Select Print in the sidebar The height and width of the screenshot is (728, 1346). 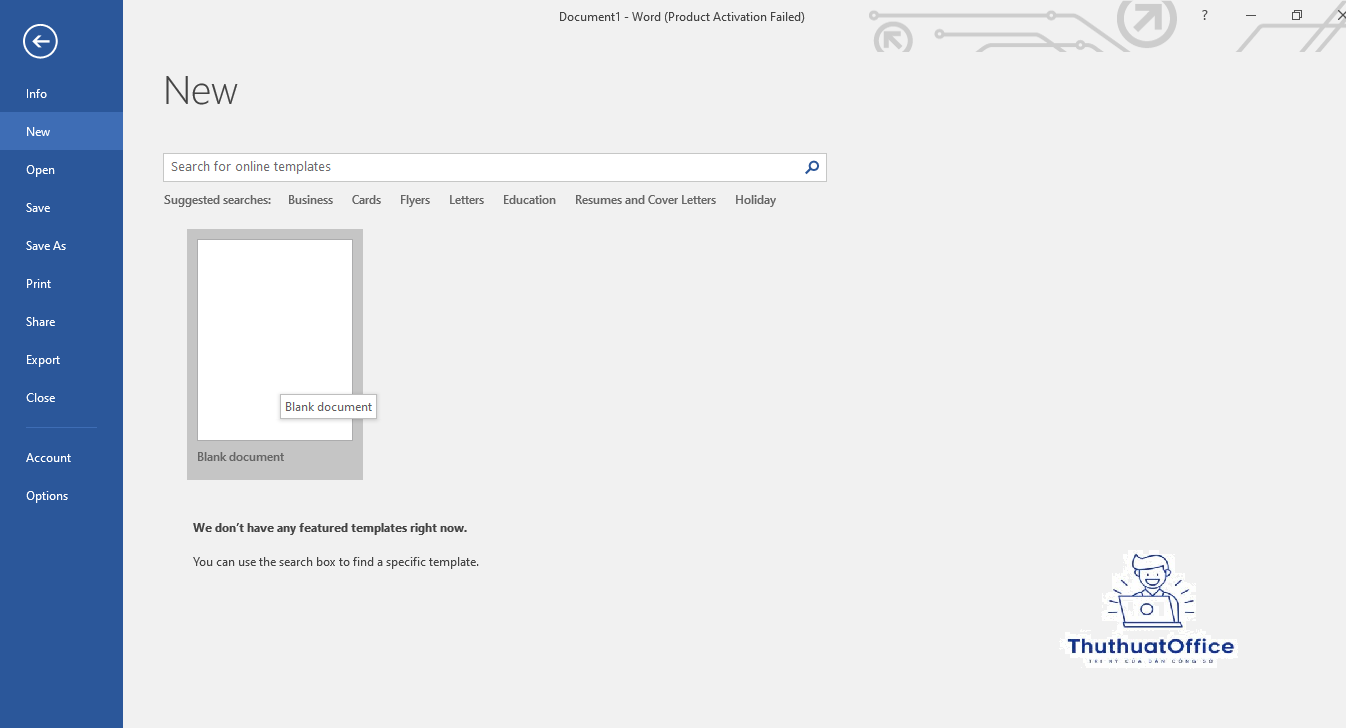coord(61,284)
